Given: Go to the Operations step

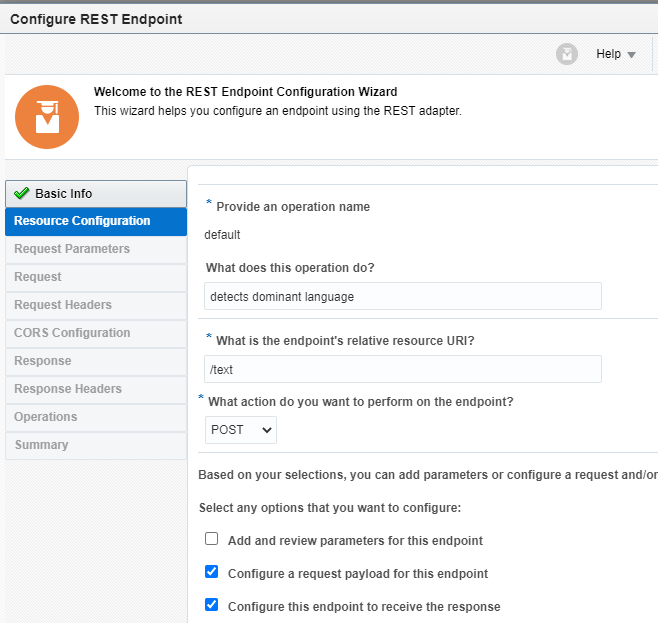Looking at the screenshot, I should [x=46, y=417].
